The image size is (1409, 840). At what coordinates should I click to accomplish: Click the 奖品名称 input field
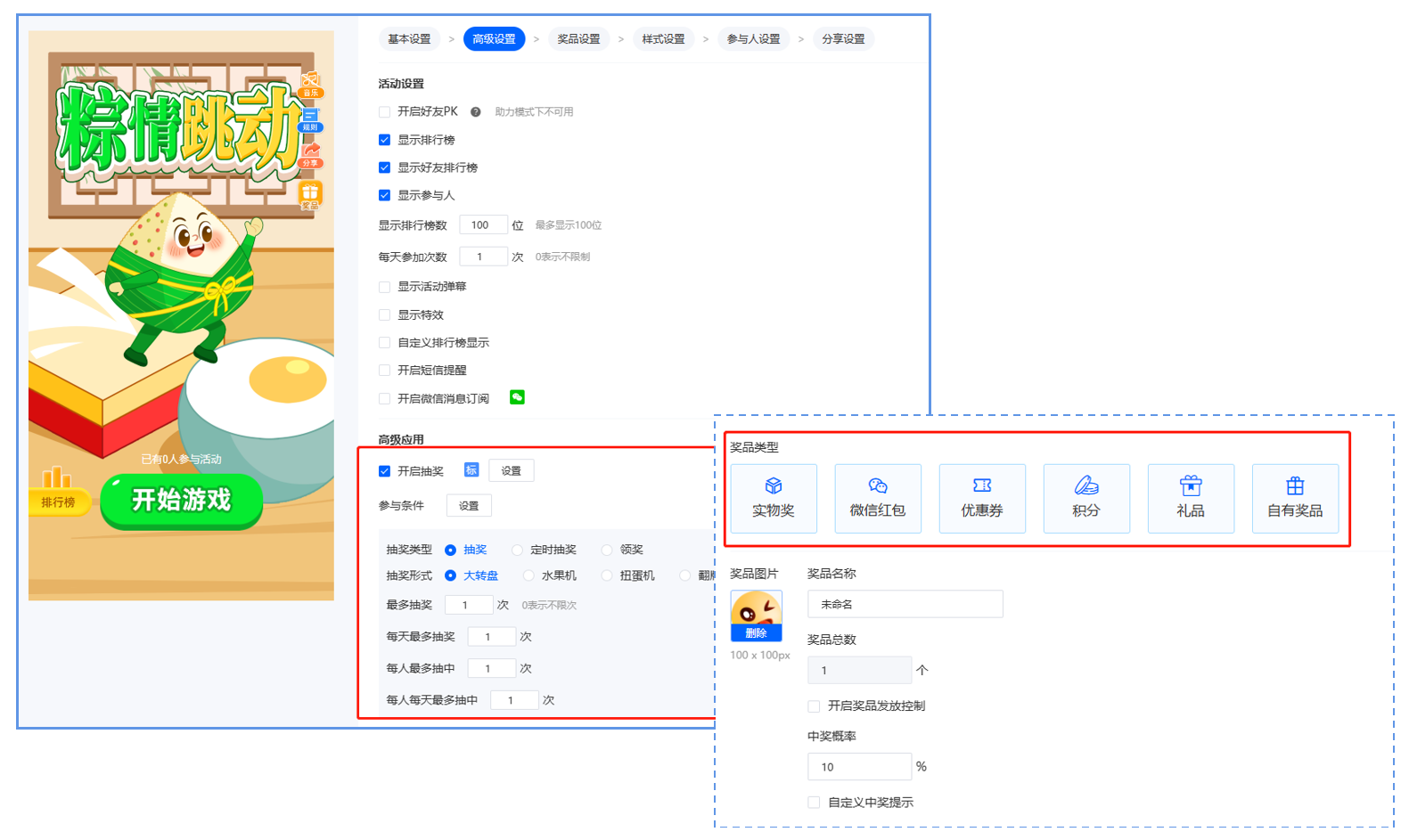(x=905, y=604)
